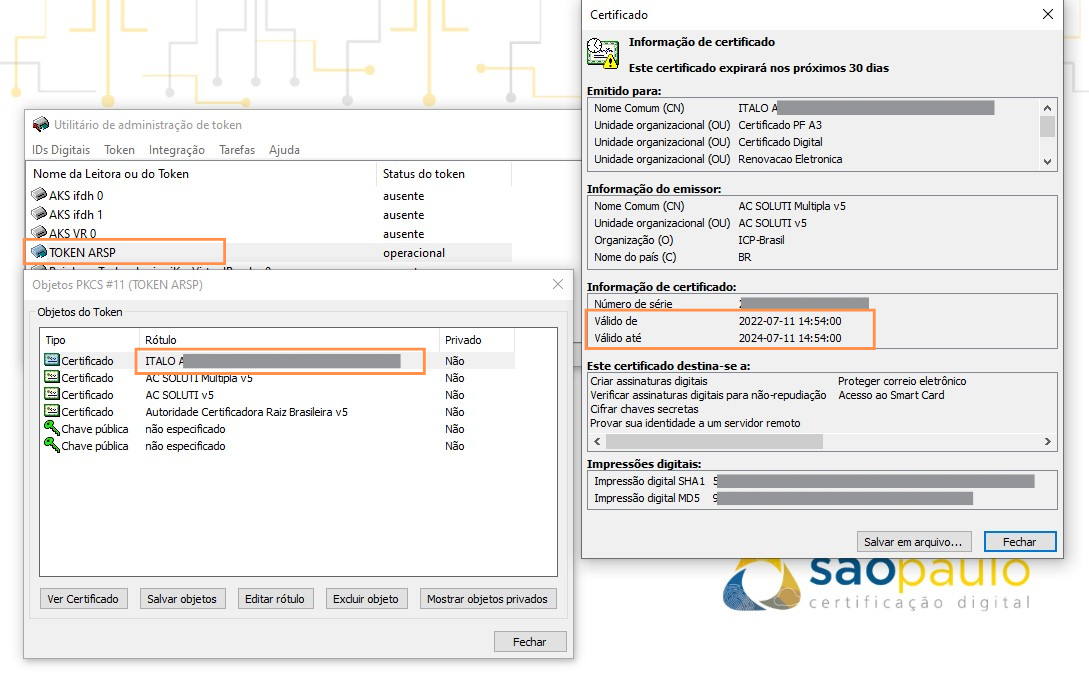Click the Certificado PF A3 value

pos(780,125)
